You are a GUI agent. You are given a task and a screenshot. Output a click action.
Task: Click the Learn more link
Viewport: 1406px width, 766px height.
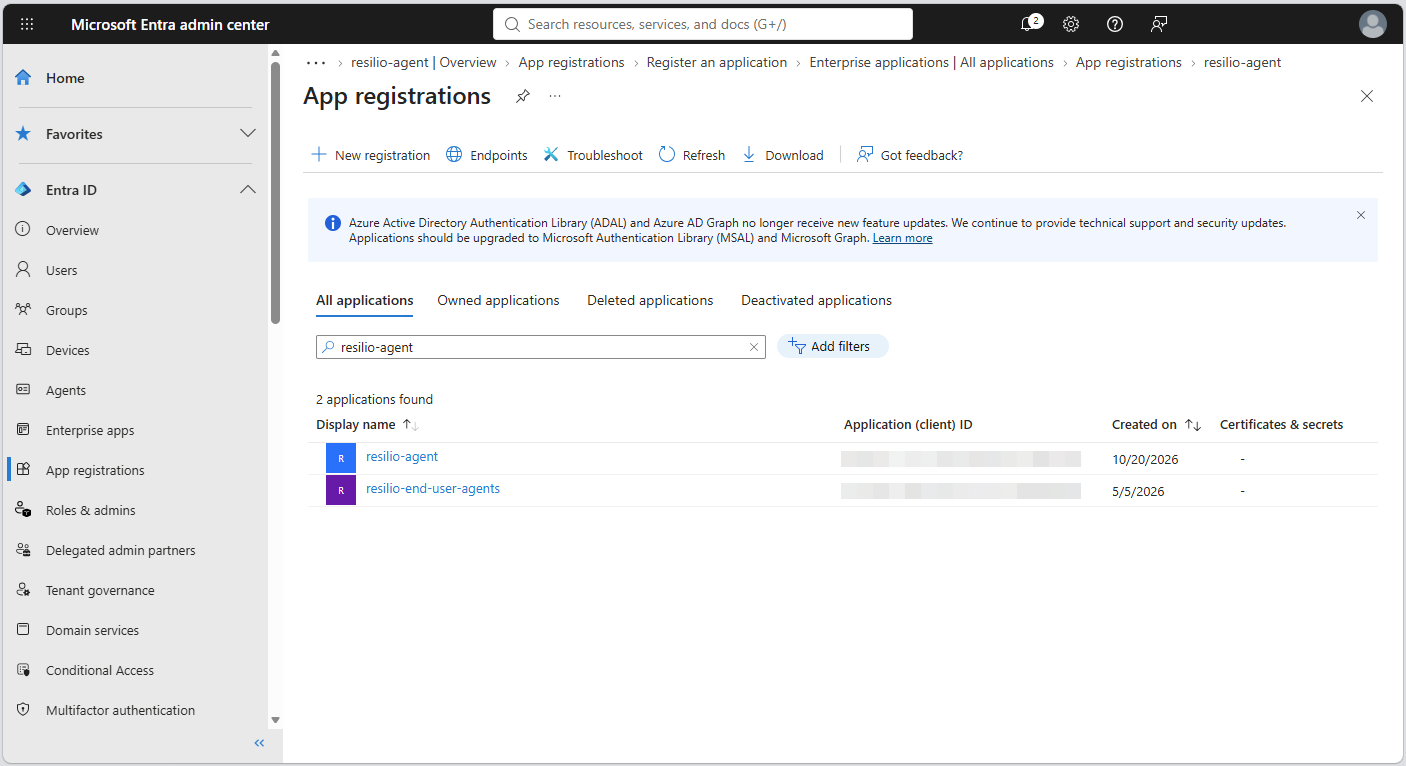902,238
